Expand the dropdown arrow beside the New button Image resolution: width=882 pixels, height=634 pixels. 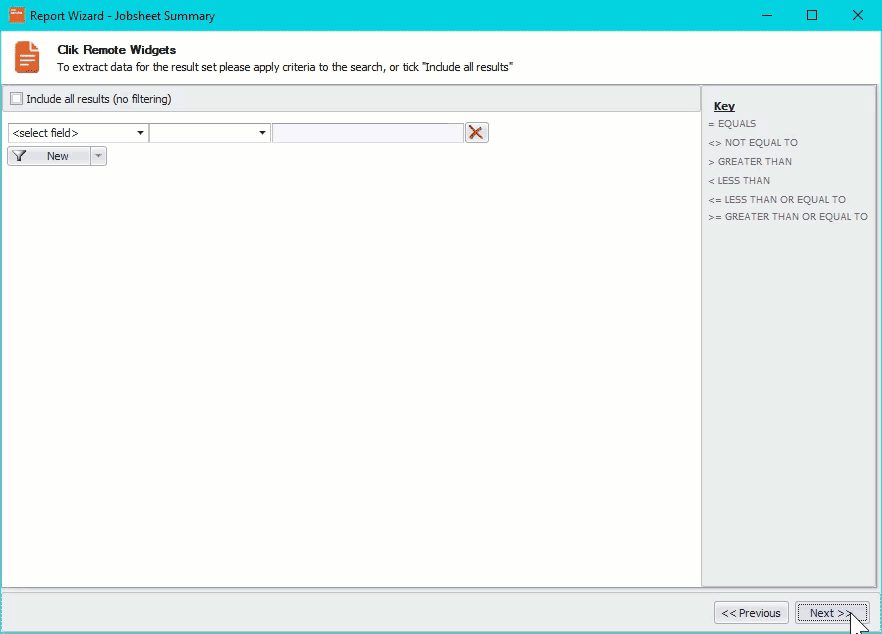pos(97,156)
